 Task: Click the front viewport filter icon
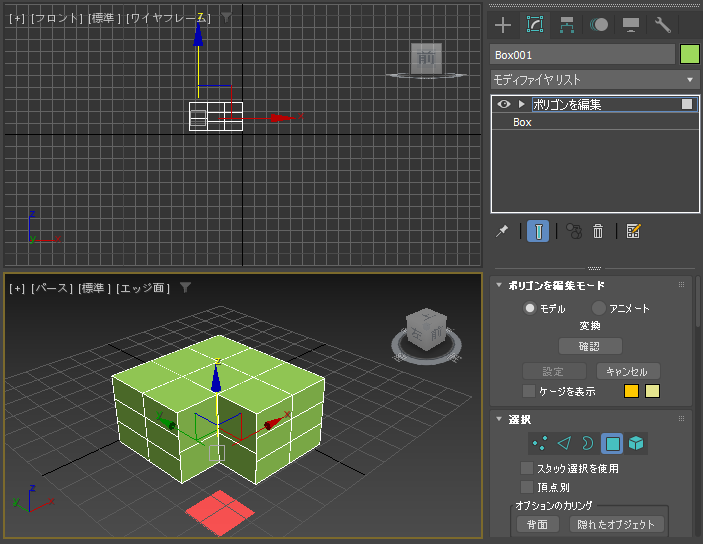(226, 18)
